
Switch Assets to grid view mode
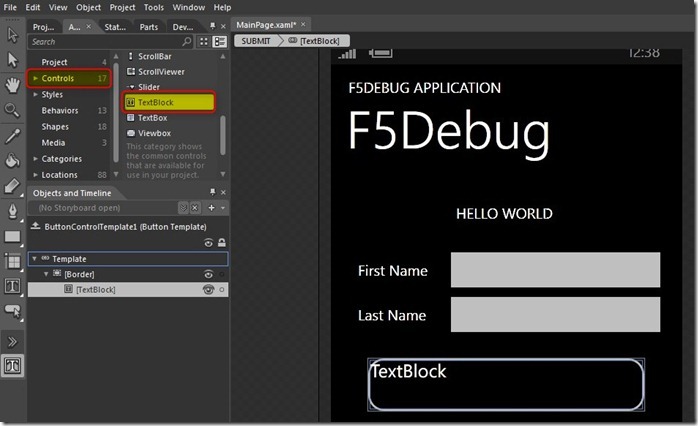click(204, 41)
